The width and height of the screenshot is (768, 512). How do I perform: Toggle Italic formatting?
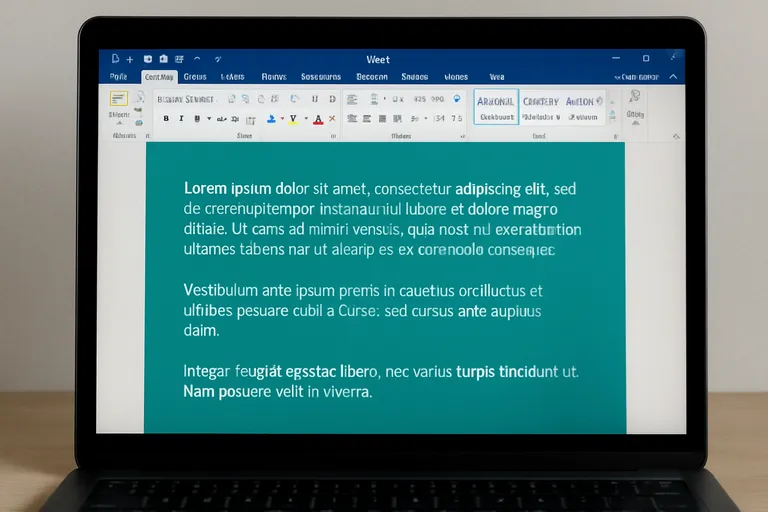[181, 119]
